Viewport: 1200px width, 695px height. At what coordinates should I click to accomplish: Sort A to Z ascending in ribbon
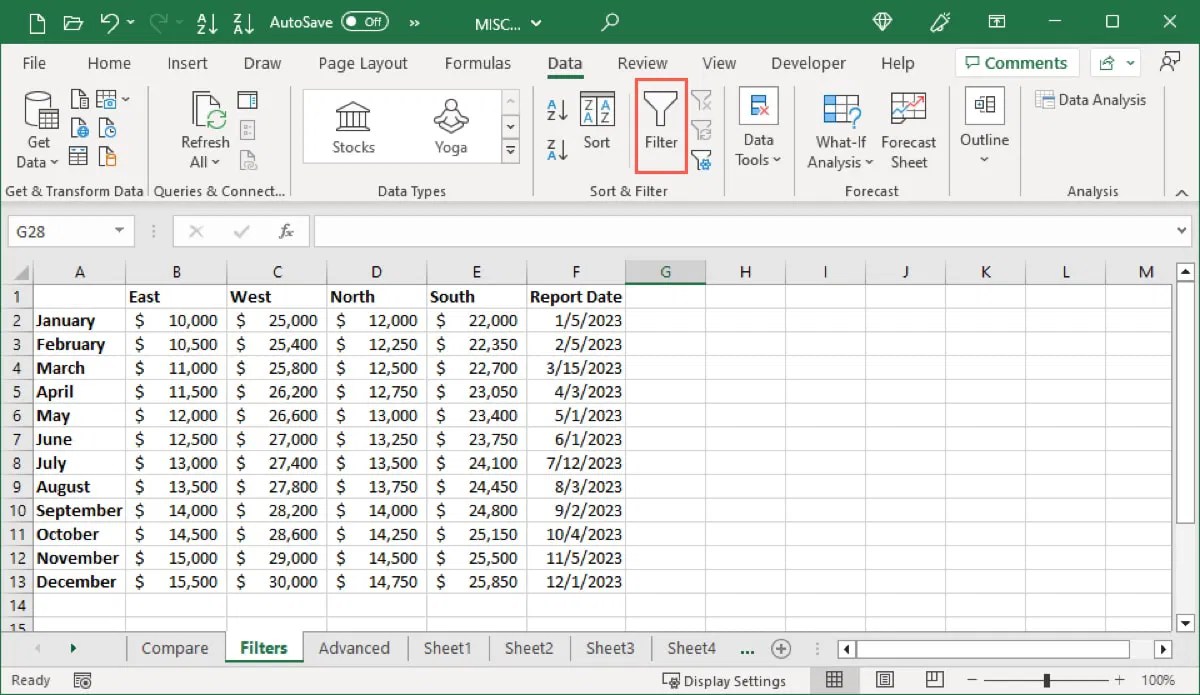(557, 109)
